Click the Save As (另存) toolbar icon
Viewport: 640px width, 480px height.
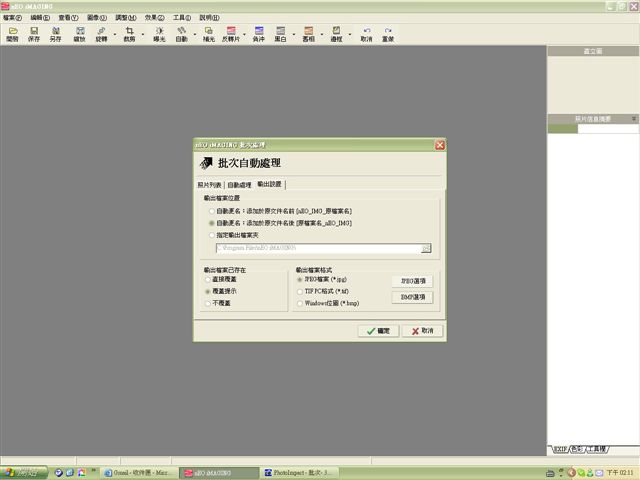(56, 34)
